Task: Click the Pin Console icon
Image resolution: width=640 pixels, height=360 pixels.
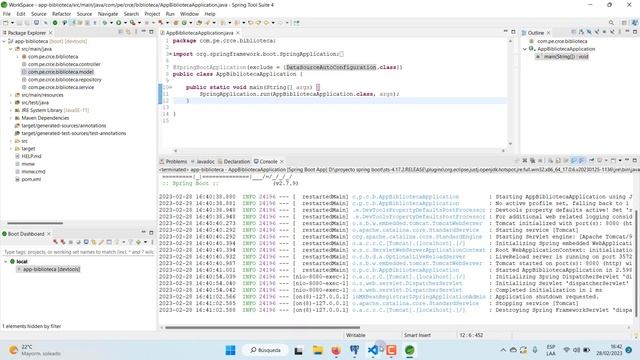Action: (591, 161)
